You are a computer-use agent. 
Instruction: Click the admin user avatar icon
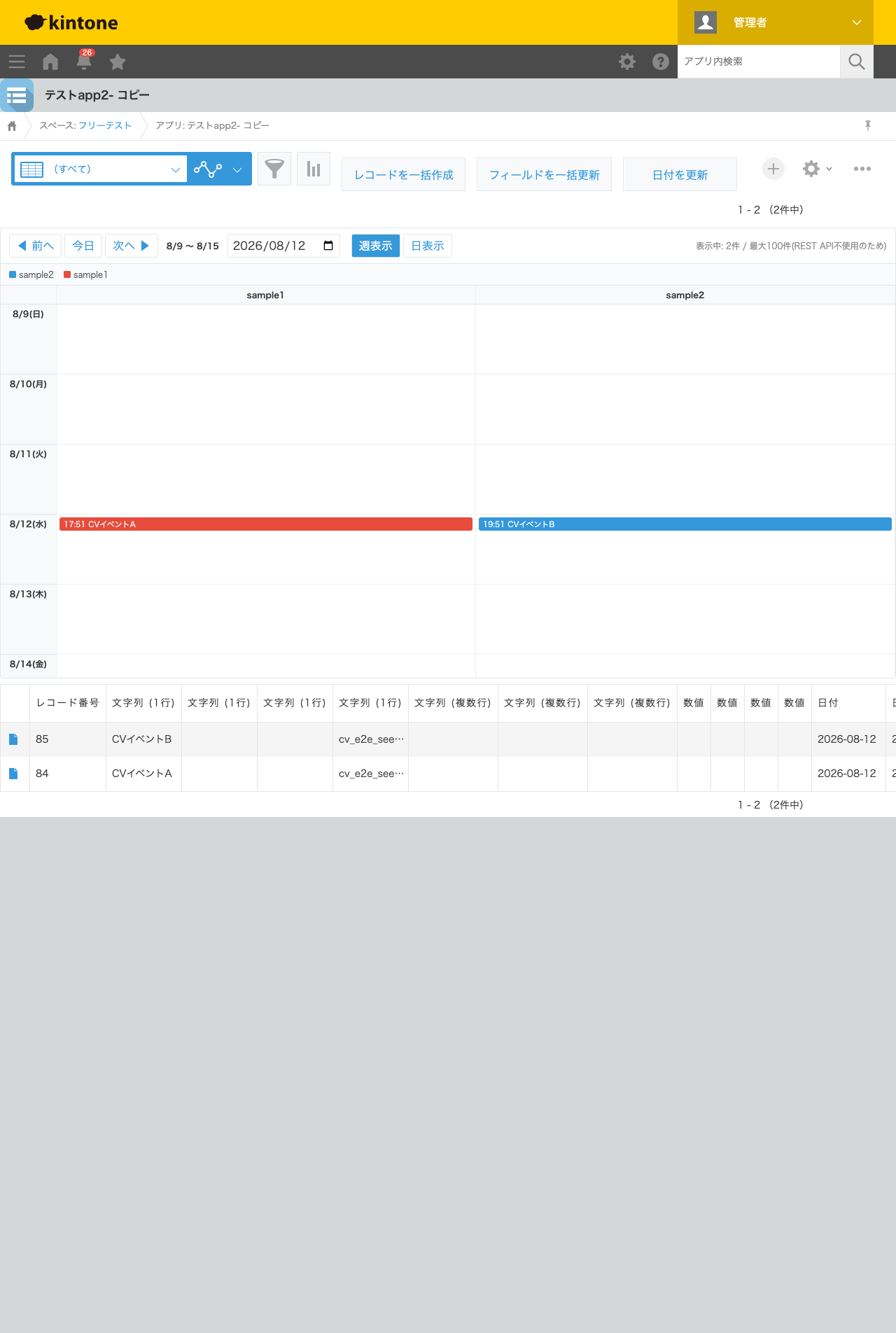[x=706, y=22]
